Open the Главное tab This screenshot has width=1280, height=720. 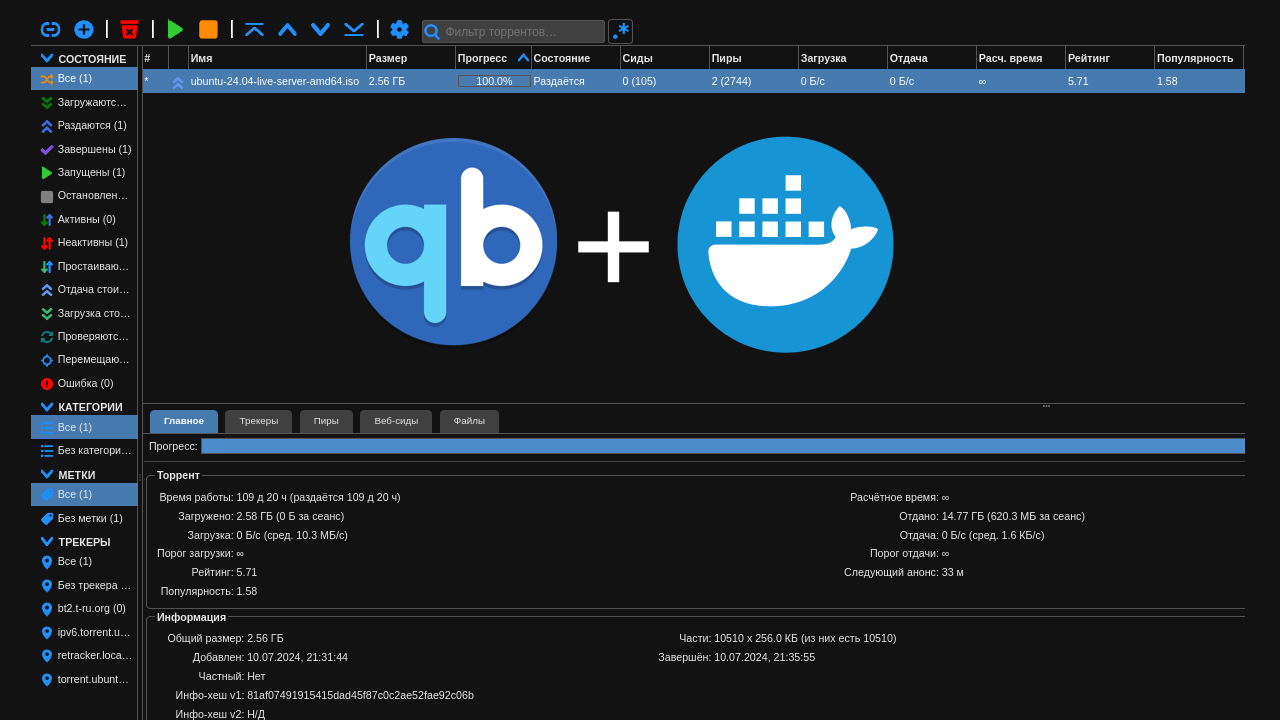(x=184, y=421)
